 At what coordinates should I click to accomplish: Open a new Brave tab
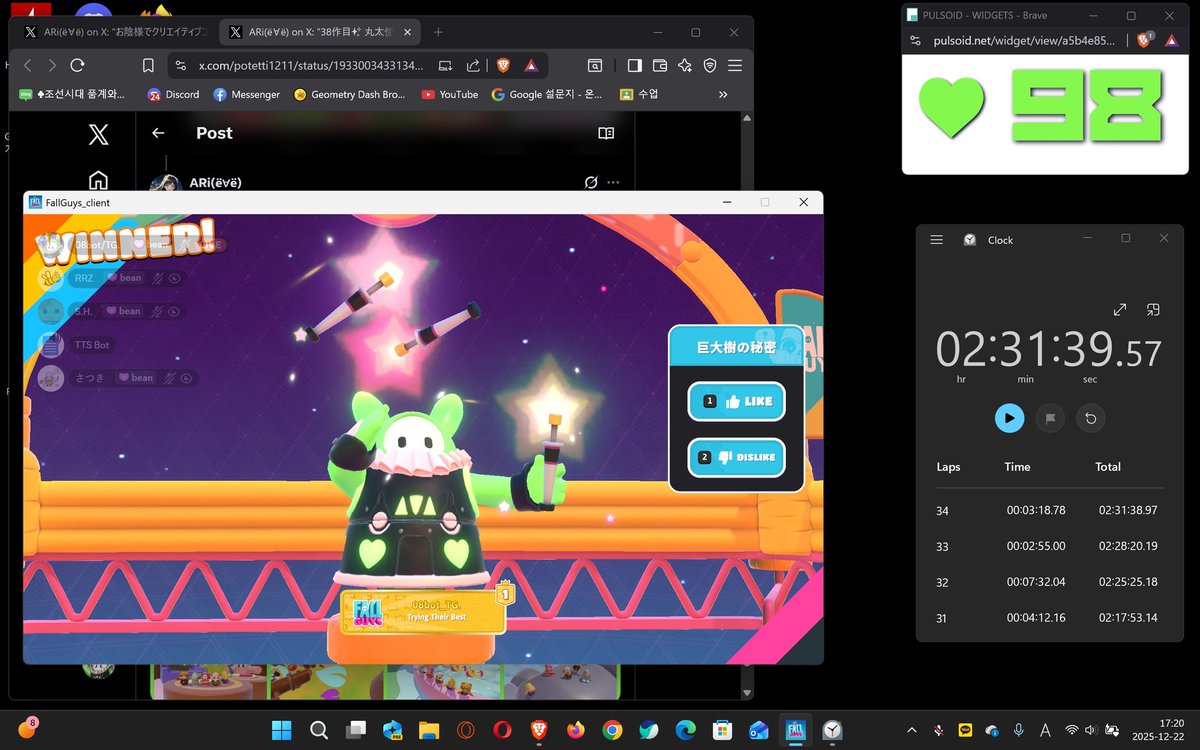point(438,32)
